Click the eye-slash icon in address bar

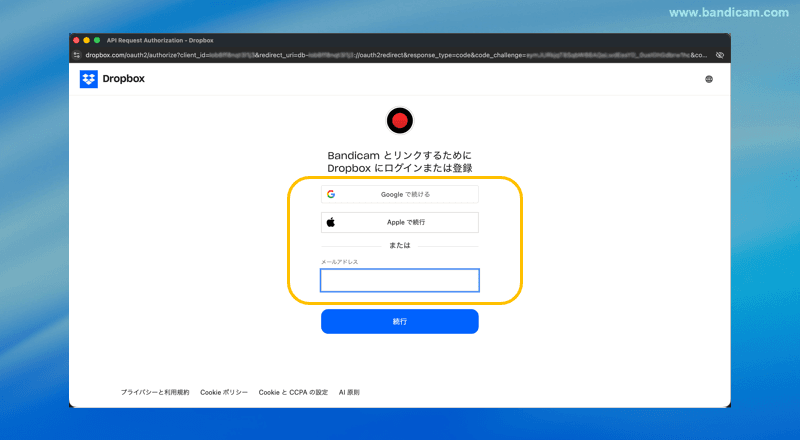coord(719,55)
